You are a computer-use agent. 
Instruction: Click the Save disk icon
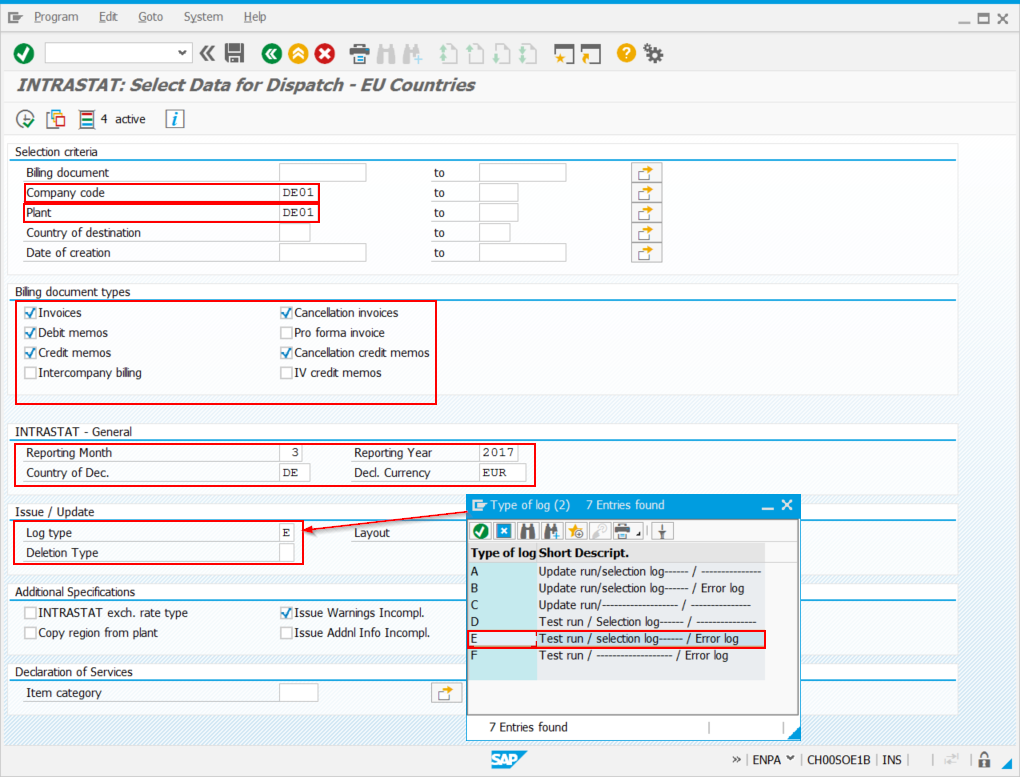point(234,53)
